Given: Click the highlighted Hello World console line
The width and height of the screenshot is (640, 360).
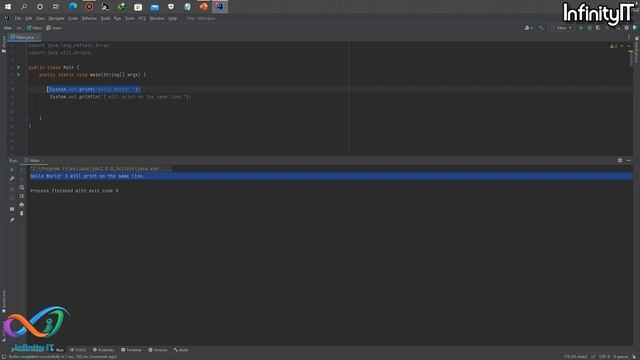Looking at the screenshot, I should click(x=331, y=176).
